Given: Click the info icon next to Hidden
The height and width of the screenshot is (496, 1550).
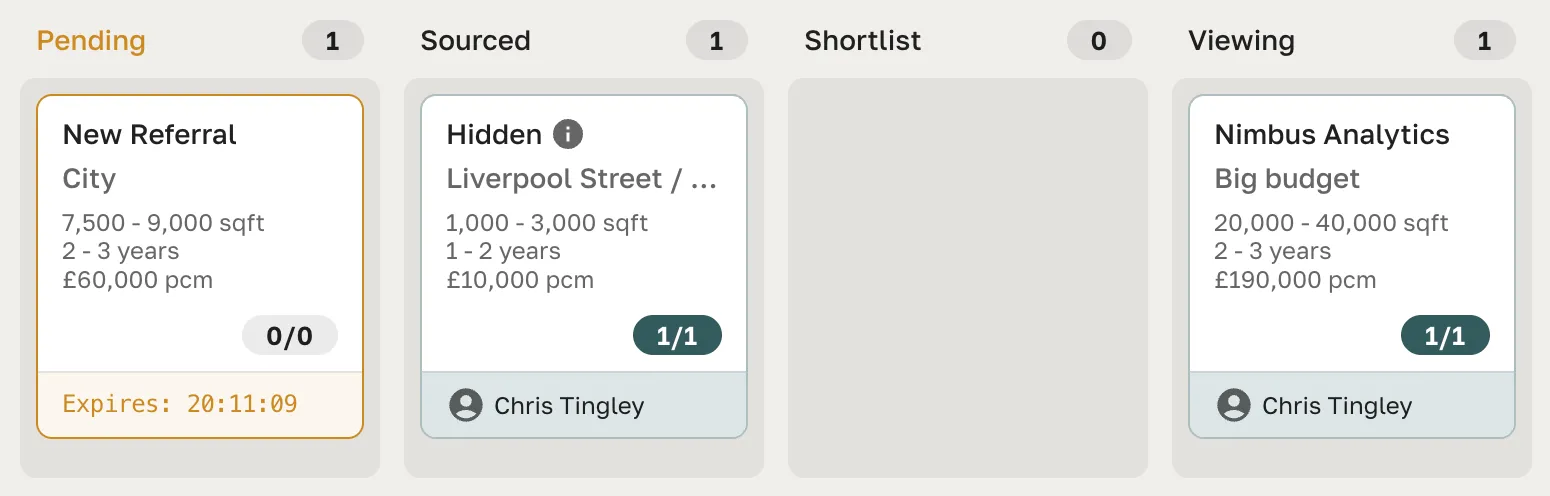Looking at the screenshot, I should 568,134.
